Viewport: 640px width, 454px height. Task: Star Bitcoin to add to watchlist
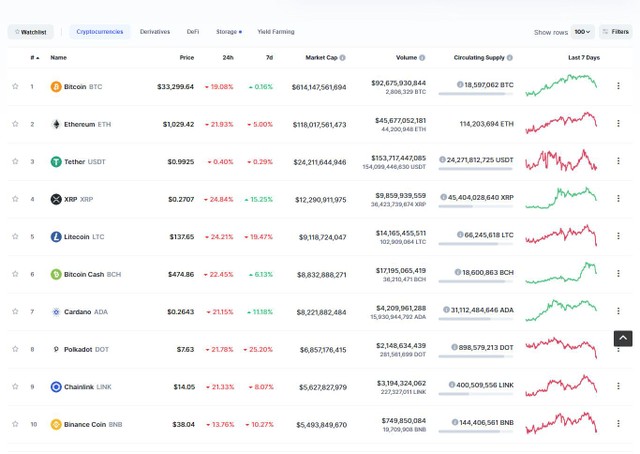pyautogui.click(x=15, y=86)
